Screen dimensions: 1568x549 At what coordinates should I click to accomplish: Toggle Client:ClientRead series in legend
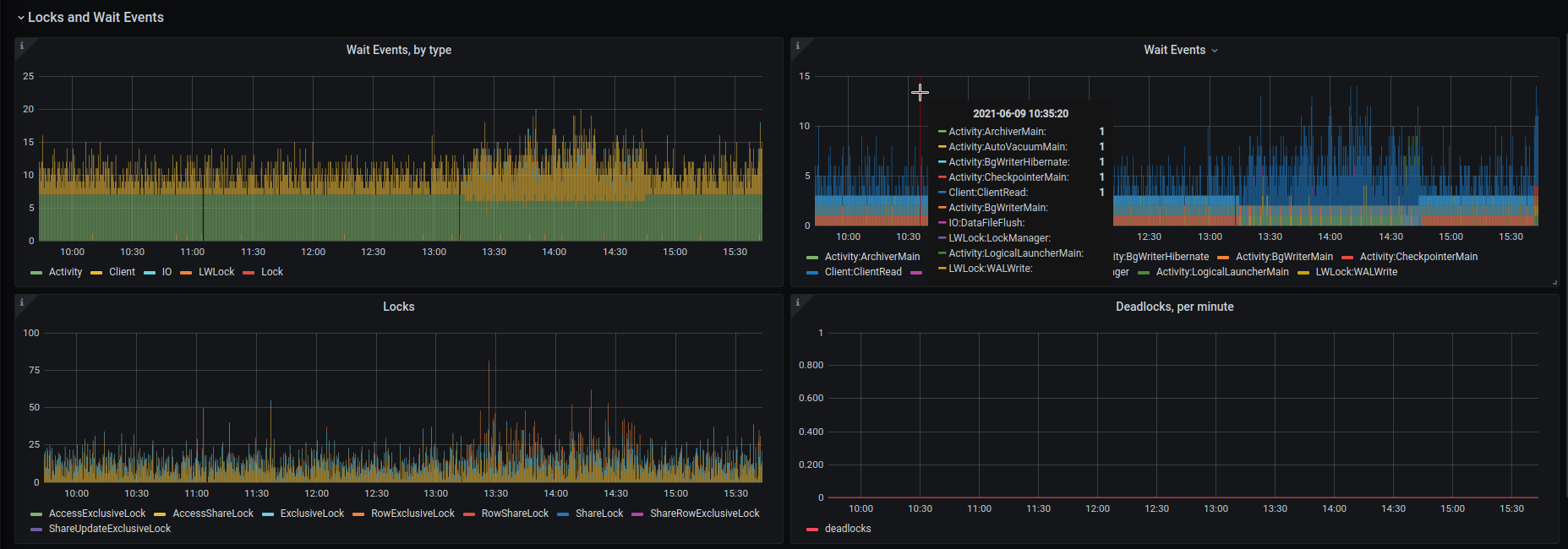(863, 272)
